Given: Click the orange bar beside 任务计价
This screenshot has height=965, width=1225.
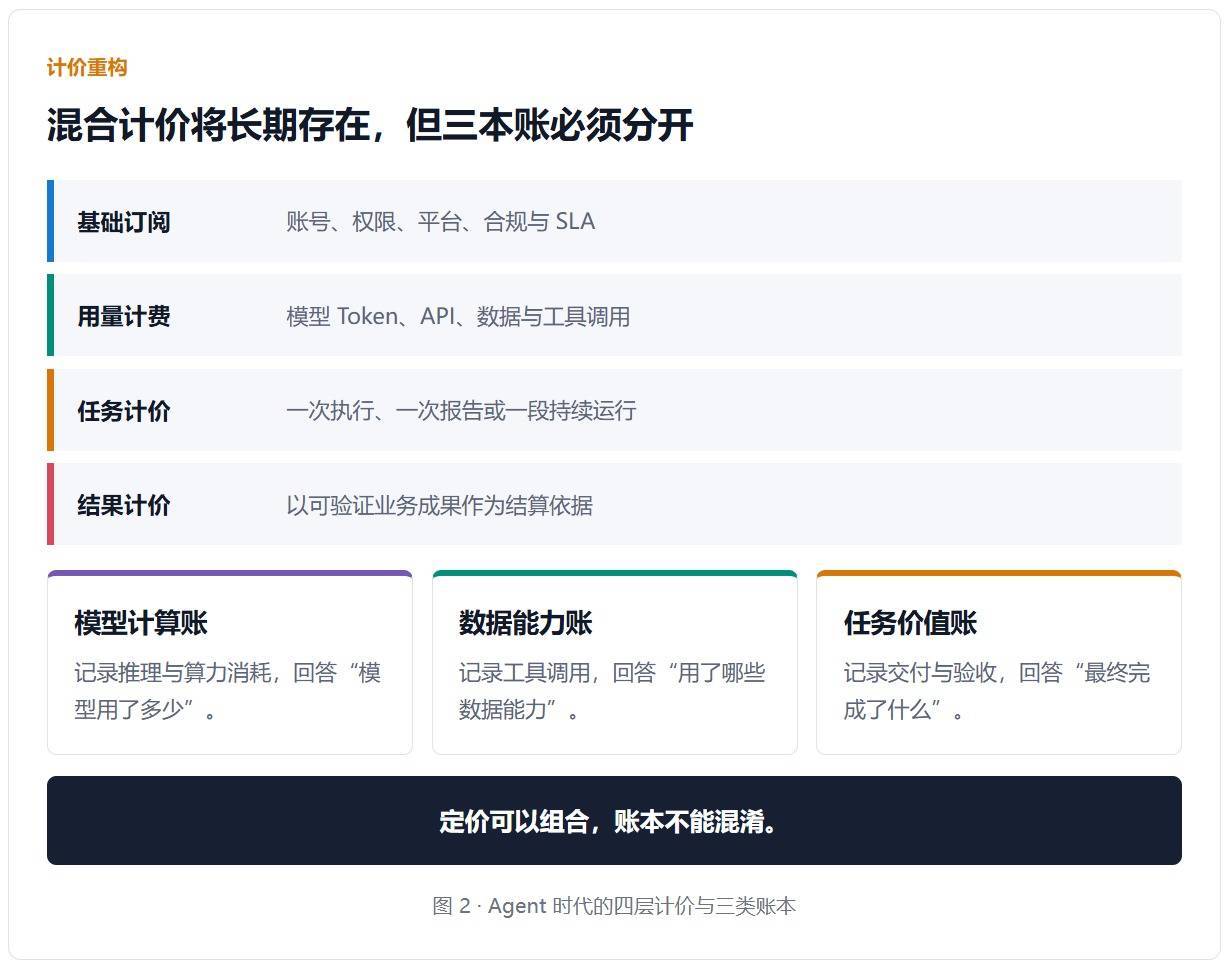Looking at the screenshot, I should pos(50,410).
